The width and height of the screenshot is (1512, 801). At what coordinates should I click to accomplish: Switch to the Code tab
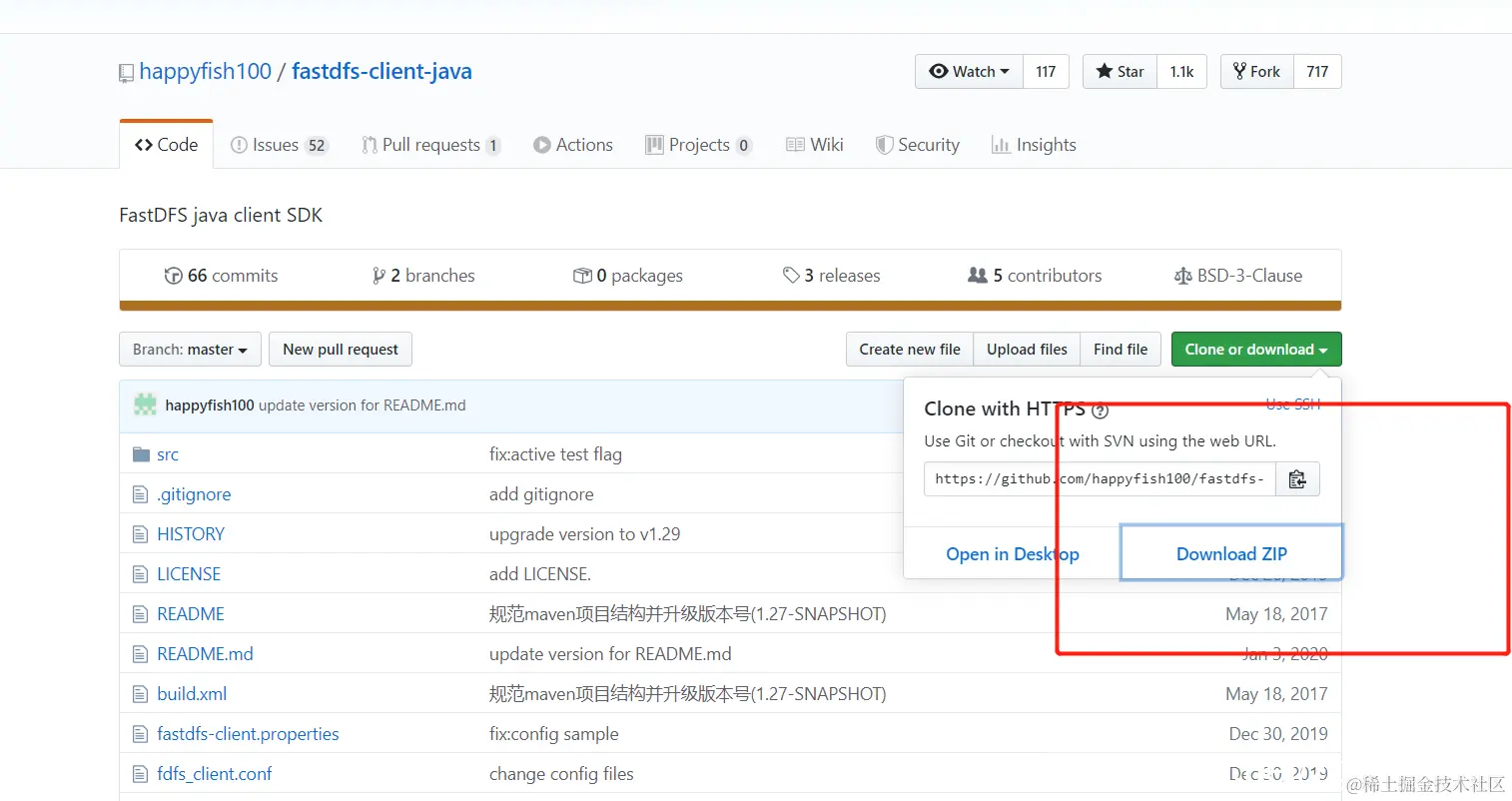166,145
